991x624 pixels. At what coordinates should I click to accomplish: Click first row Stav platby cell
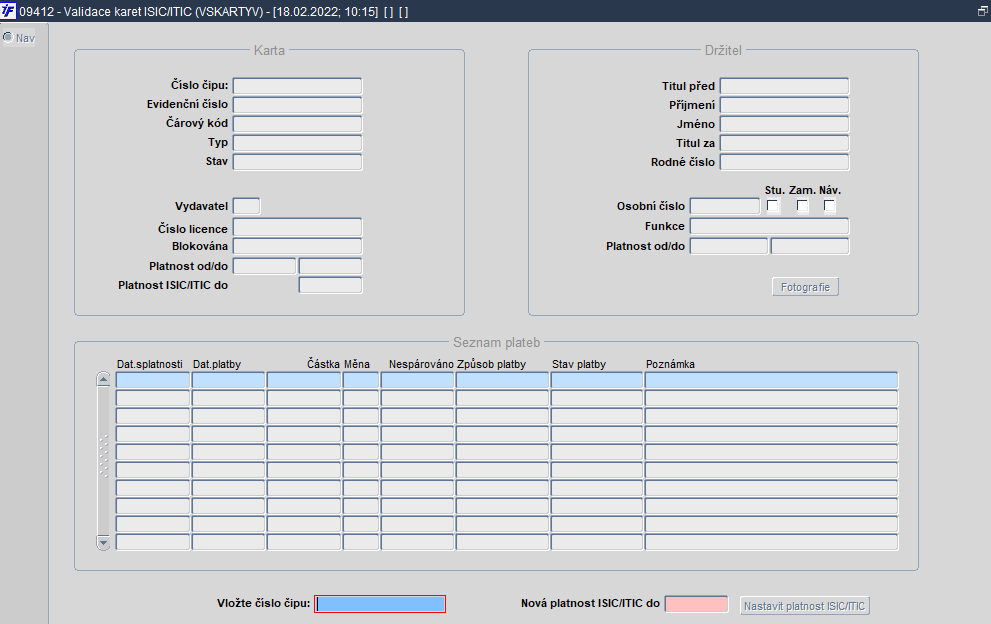[x=597, y=380]
